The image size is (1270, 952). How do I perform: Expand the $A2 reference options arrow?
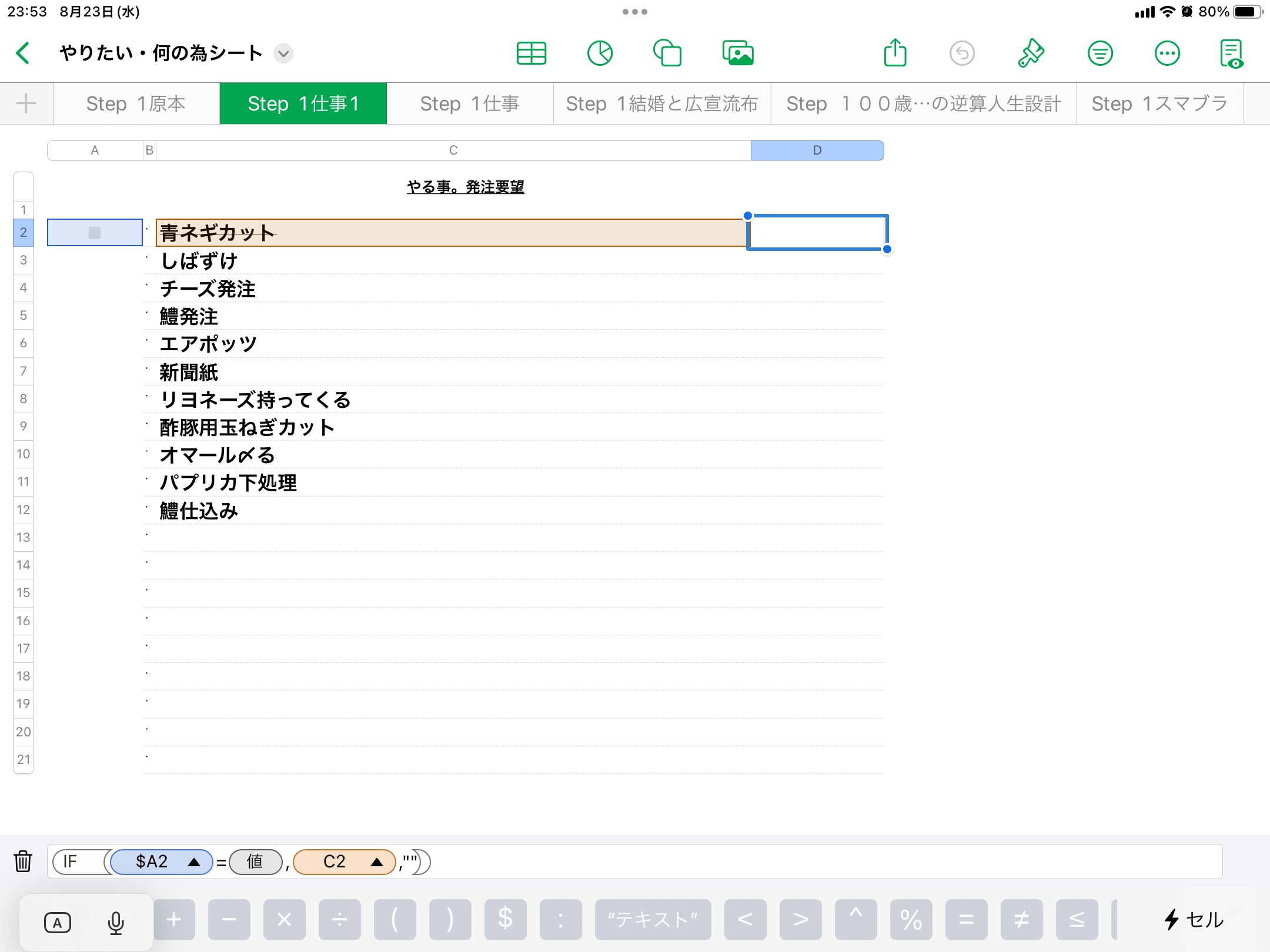(x=194, y=862)
